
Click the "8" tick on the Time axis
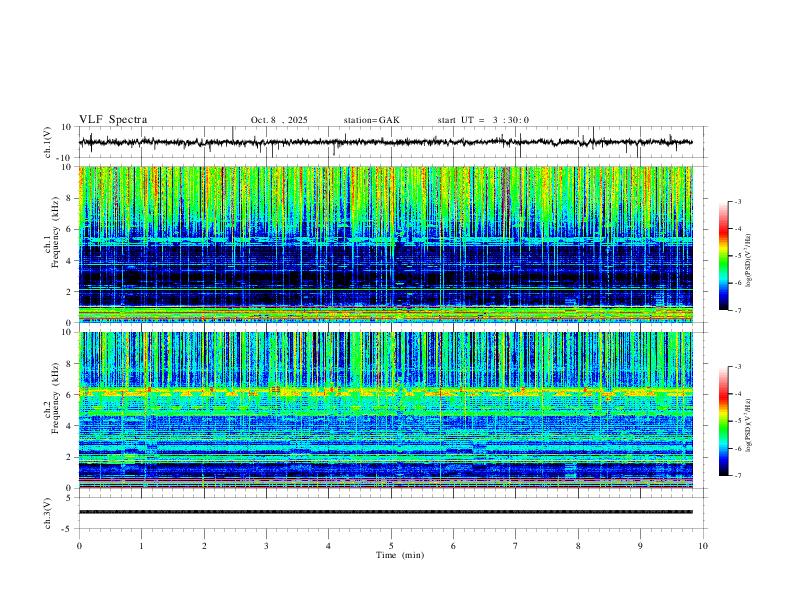tap(578, 546)
